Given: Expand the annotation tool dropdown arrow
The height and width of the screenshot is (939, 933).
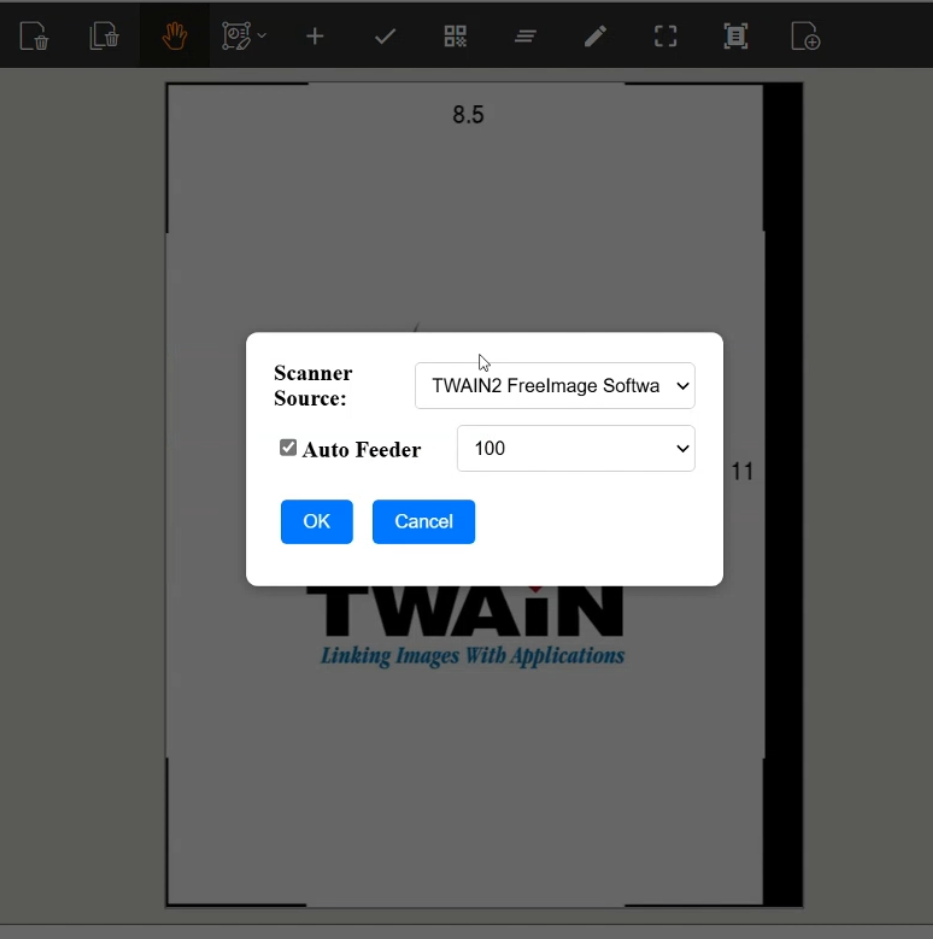Looking at the screenshot, I should (262, 36).
